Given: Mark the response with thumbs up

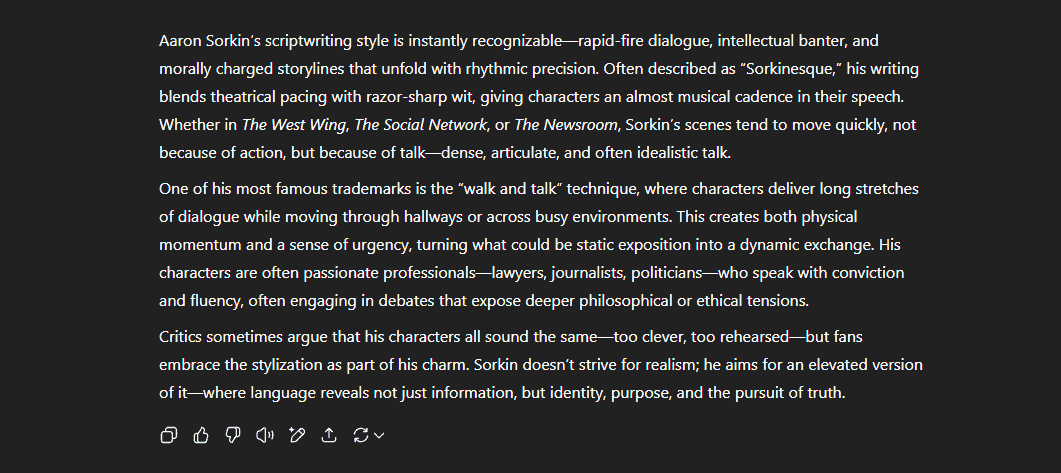Looking at the screenshot, I should pyautogui.click(x=201, y=435).
